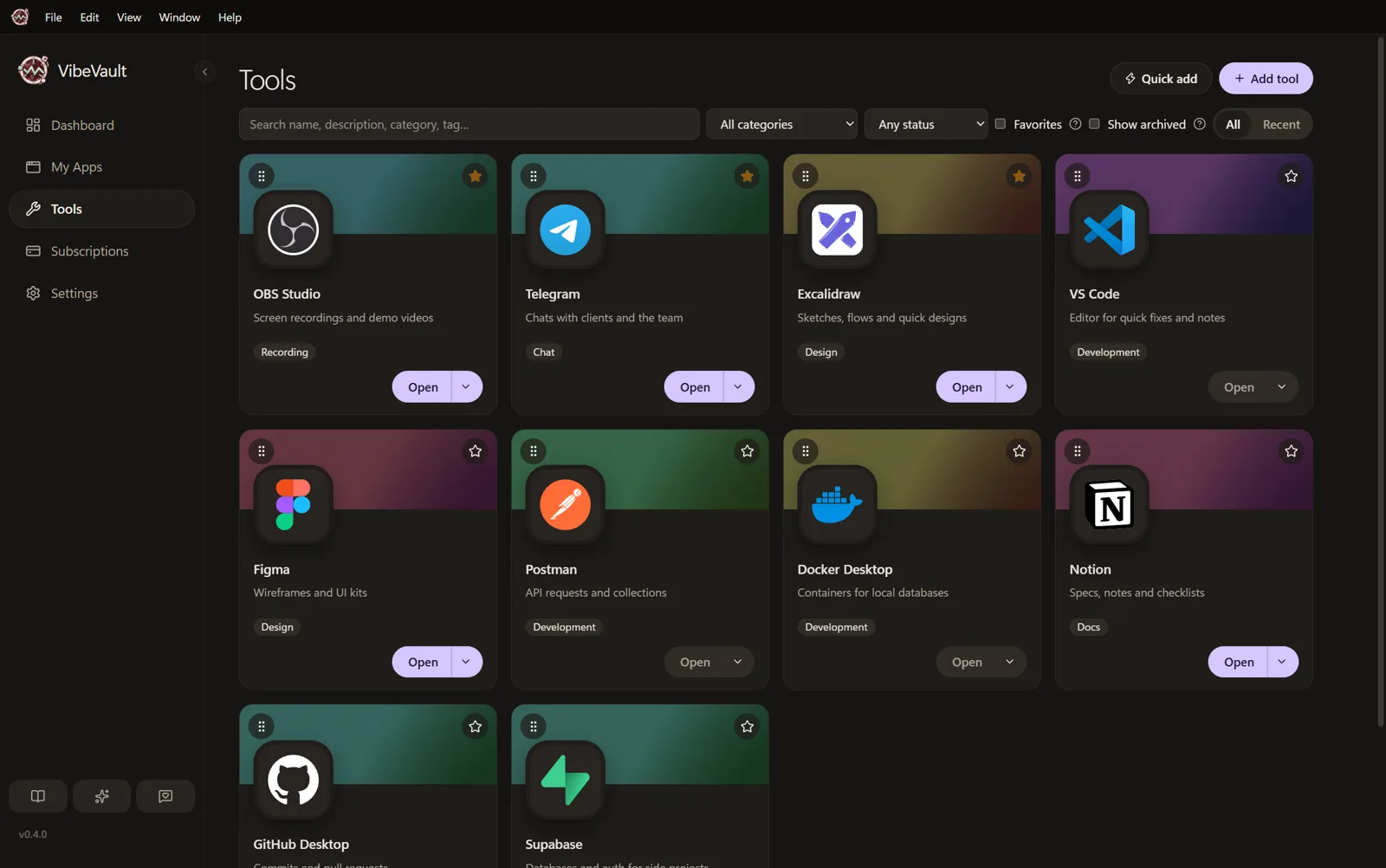Viewport: 1386px width, 868px height.
Task: Expand the dropdown arrow beside Notion Open
Action: pyautogui.click(x=1283, y=662)
